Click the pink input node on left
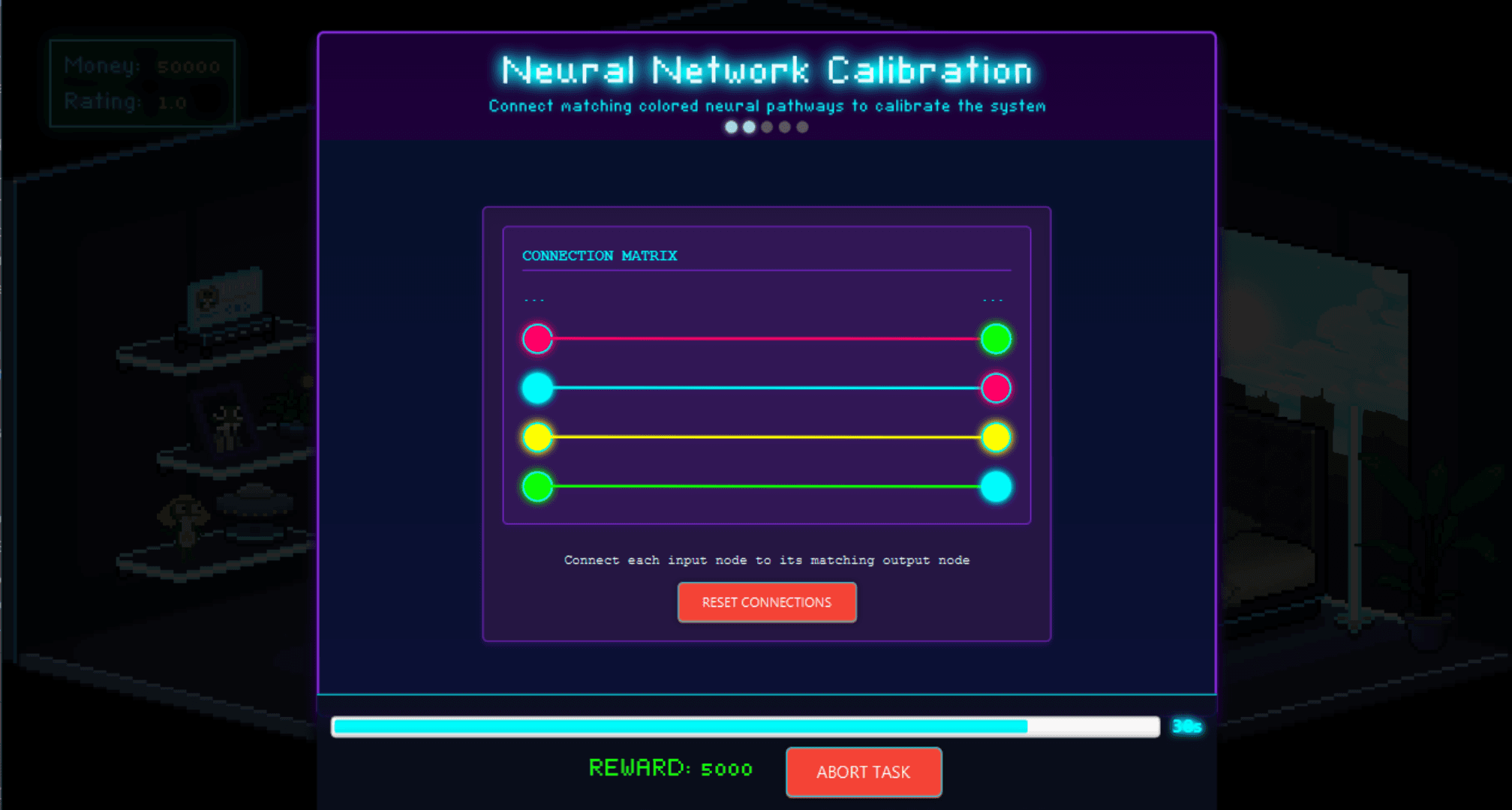This screenshot has height=810, width=1512. 537,339
